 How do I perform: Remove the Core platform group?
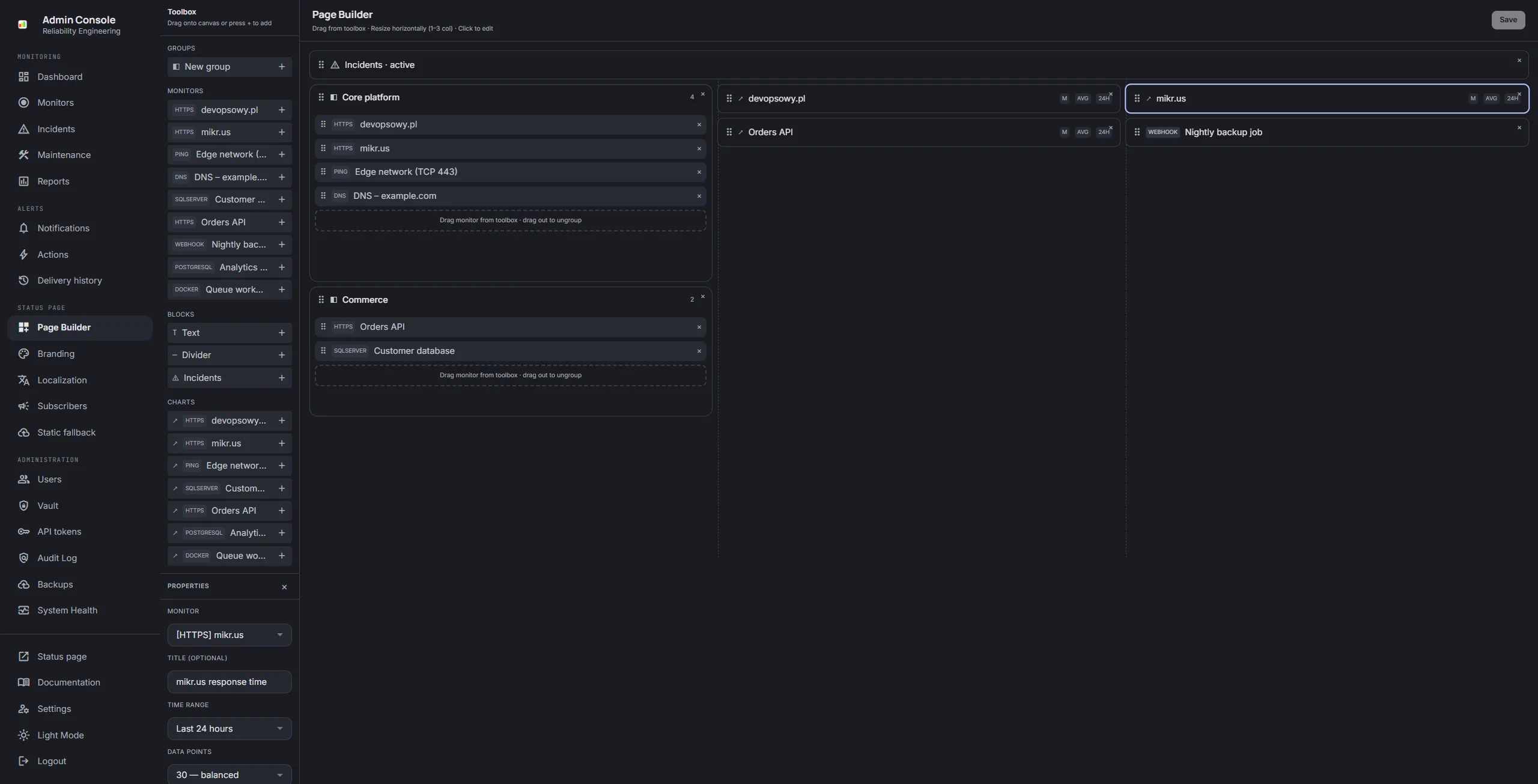pos(702,94)
